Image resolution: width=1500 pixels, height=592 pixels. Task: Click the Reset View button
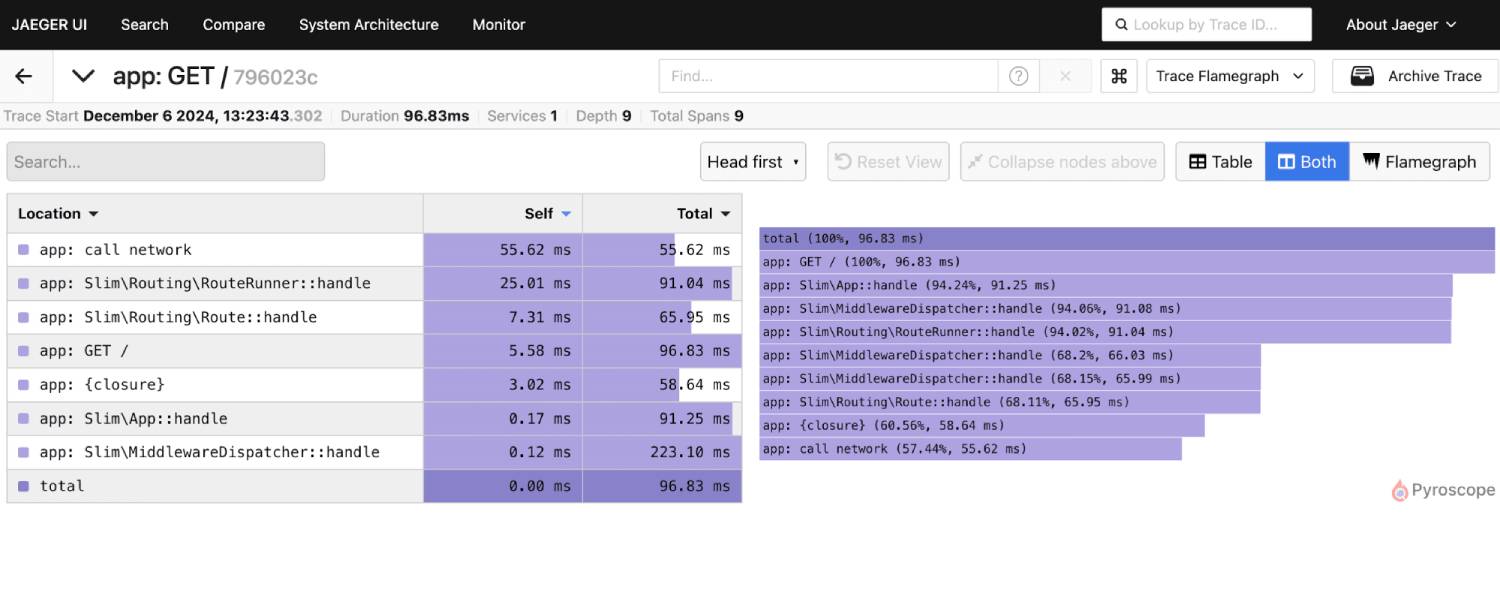click(887, 161)
